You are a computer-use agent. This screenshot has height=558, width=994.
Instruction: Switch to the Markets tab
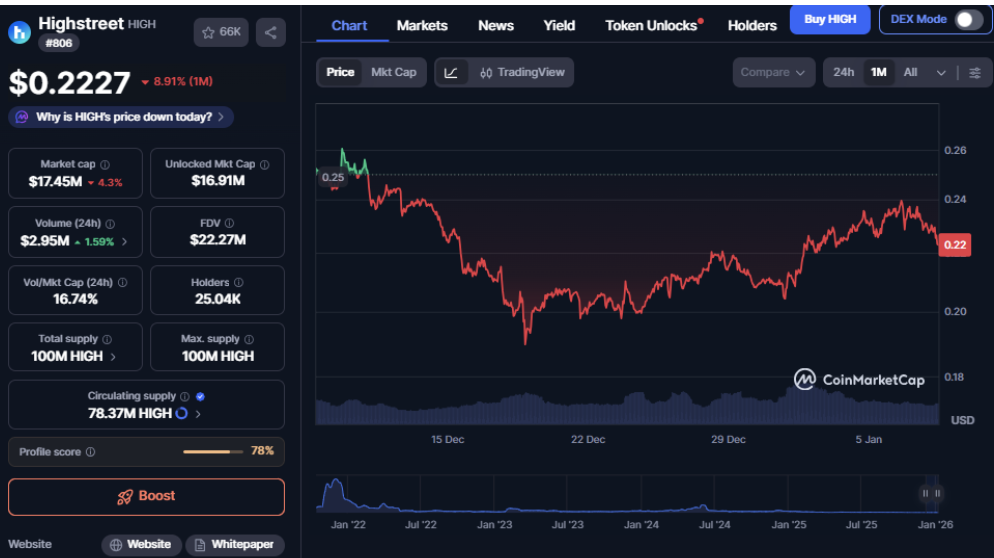click(x=422, y=25)
